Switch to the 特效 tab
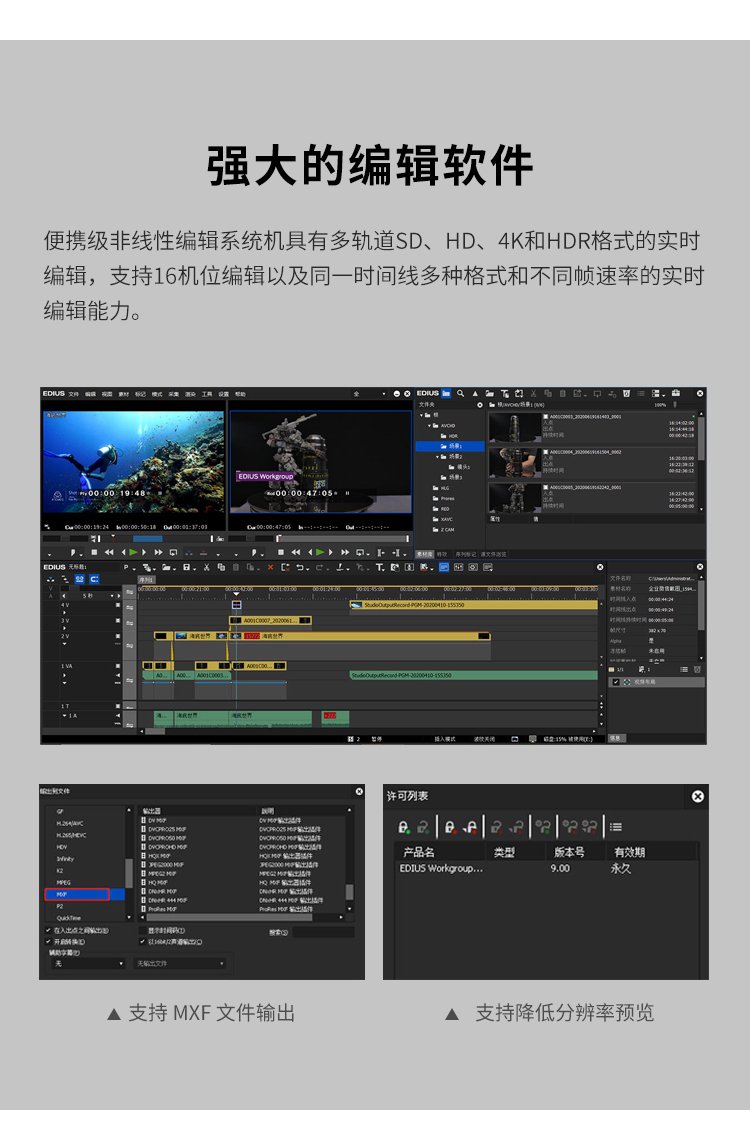The height and width of the screenshot is (1143, 750). 442,553
